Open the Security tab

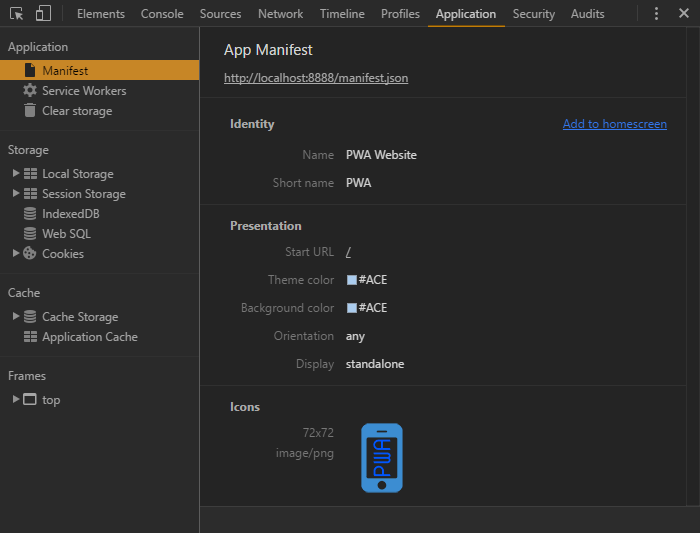pyautogui.click(x=533, y=14)
